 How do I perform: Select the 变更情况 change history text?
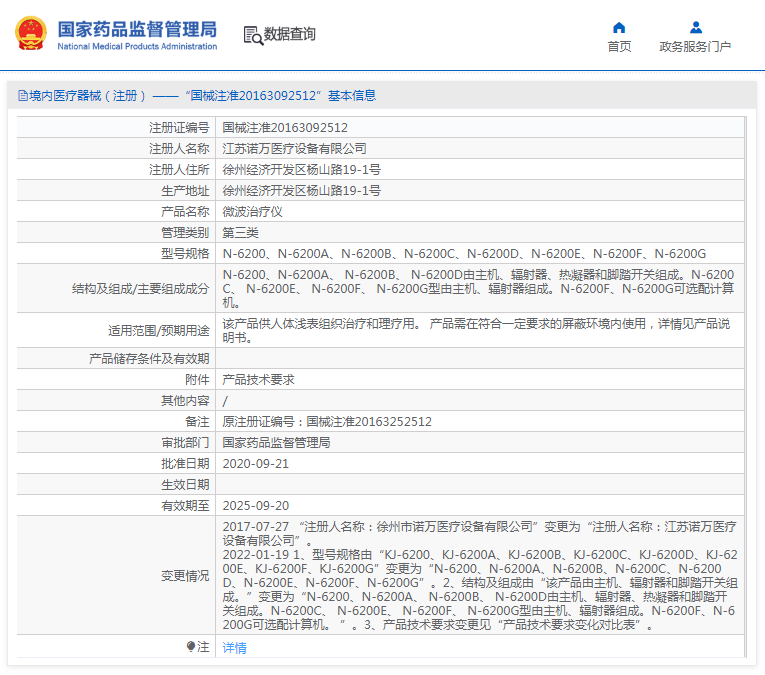tap(480, 576)
